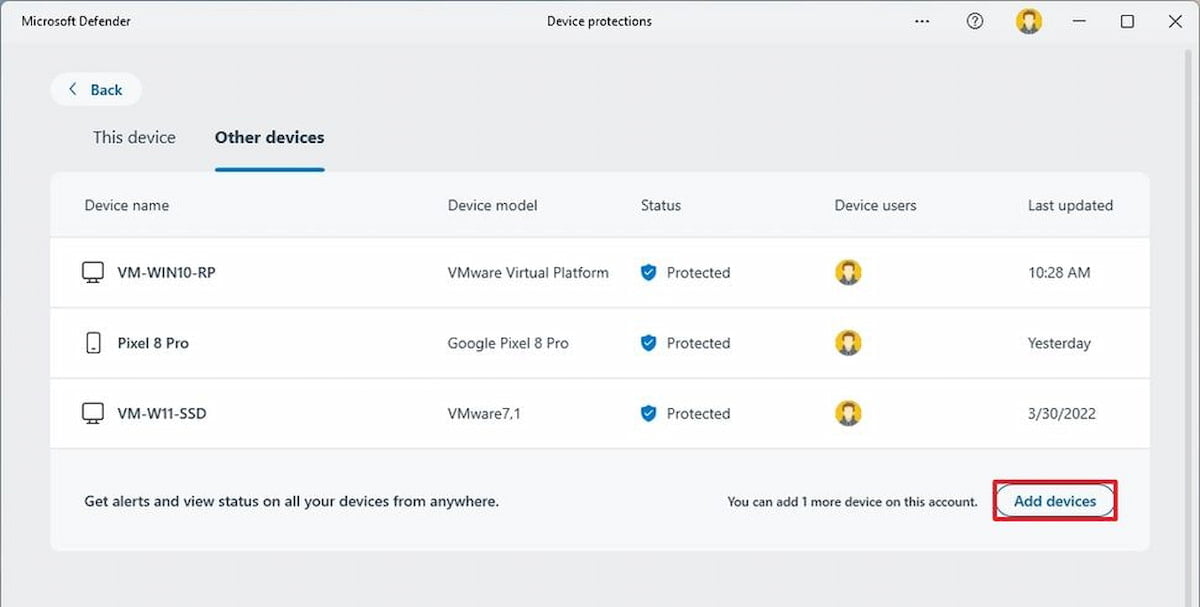Image resolution: width=1200 pixels, height=607 pixels.
Task: Click user avatar in VM-W11-SSD row
Action: click(x=848, y=412)
